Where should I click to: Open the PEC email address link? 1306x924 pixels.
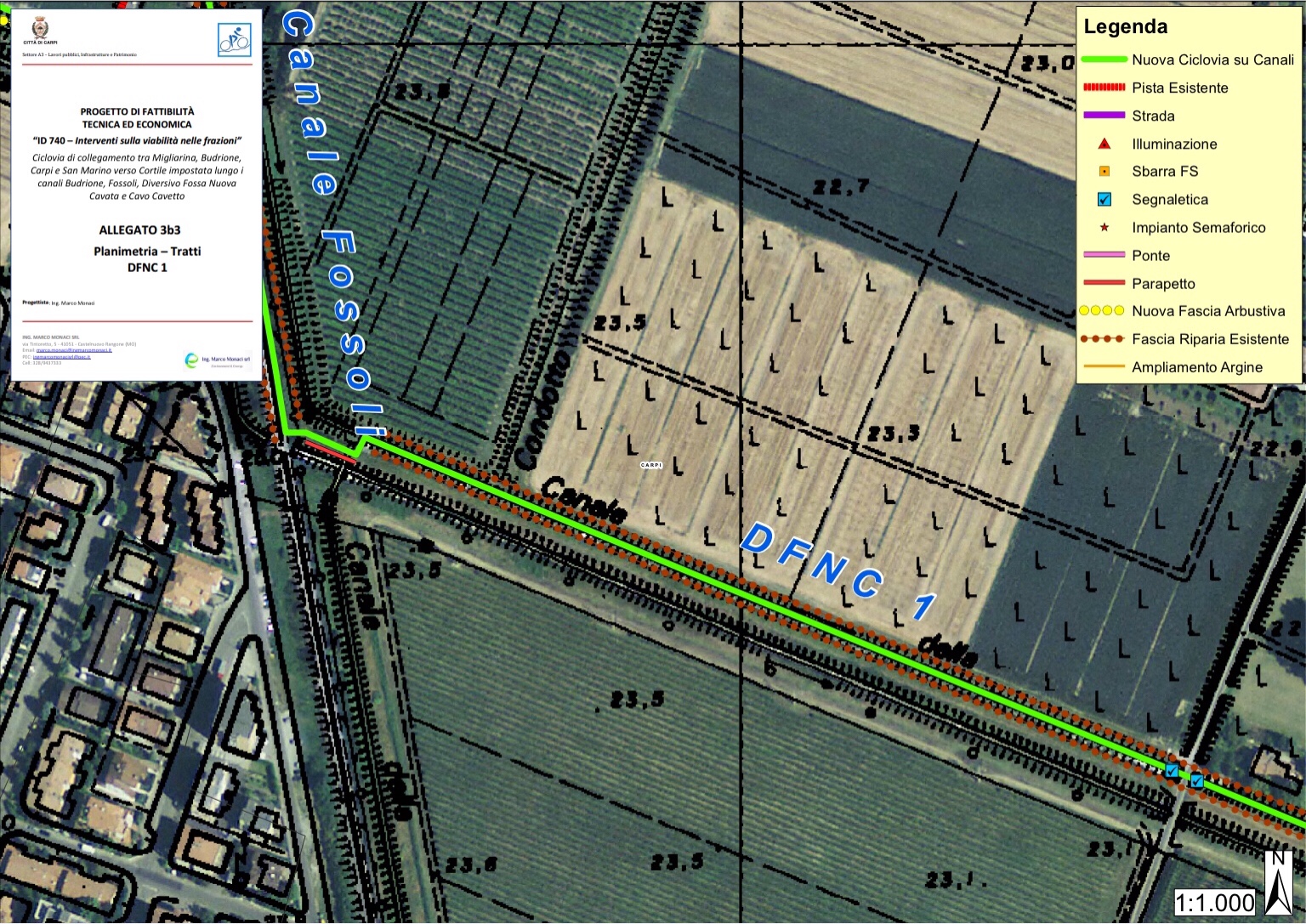click(x=61, y=356)
